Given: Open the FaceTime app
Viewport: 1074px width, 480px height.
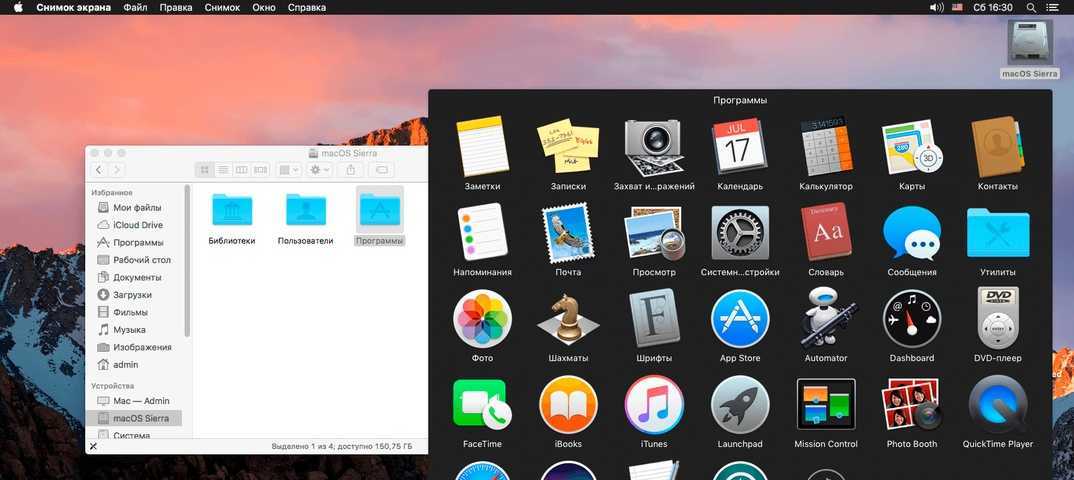Looking at the screenshot, I should [x=482, y=405].
